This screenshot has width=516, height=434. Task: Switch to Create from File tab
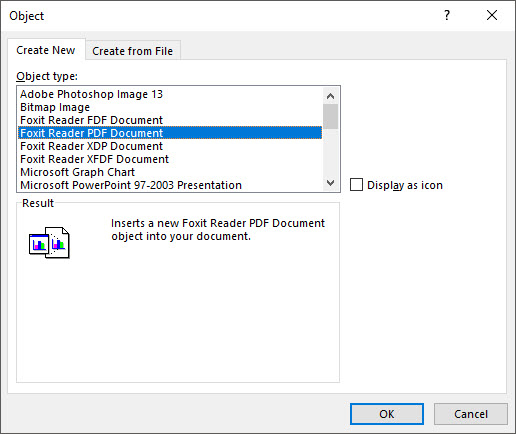[x=133, y=51]
